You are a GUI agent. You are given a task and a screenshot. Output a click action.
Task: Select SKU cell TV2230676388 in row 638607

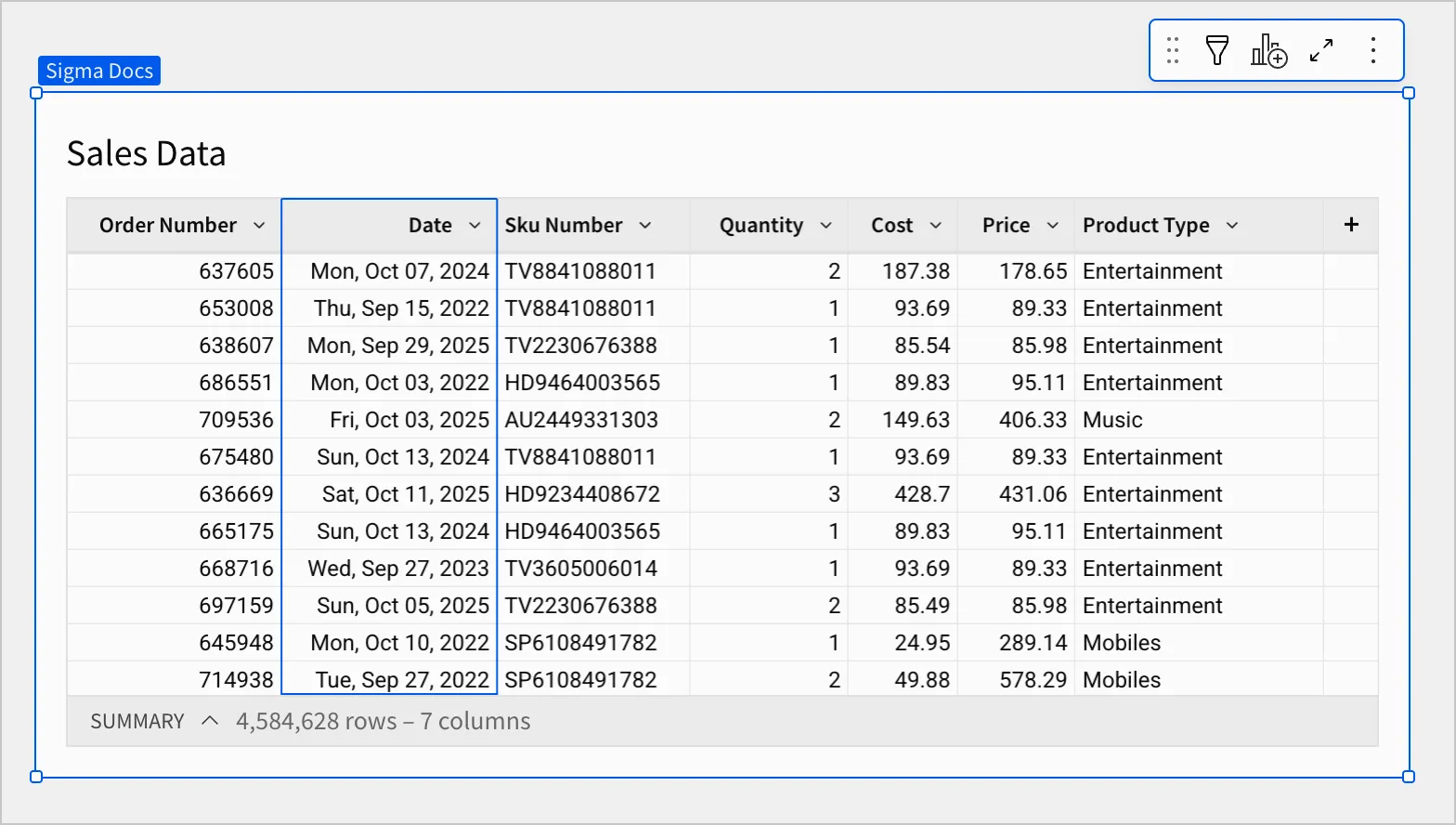tap(593, 346)
